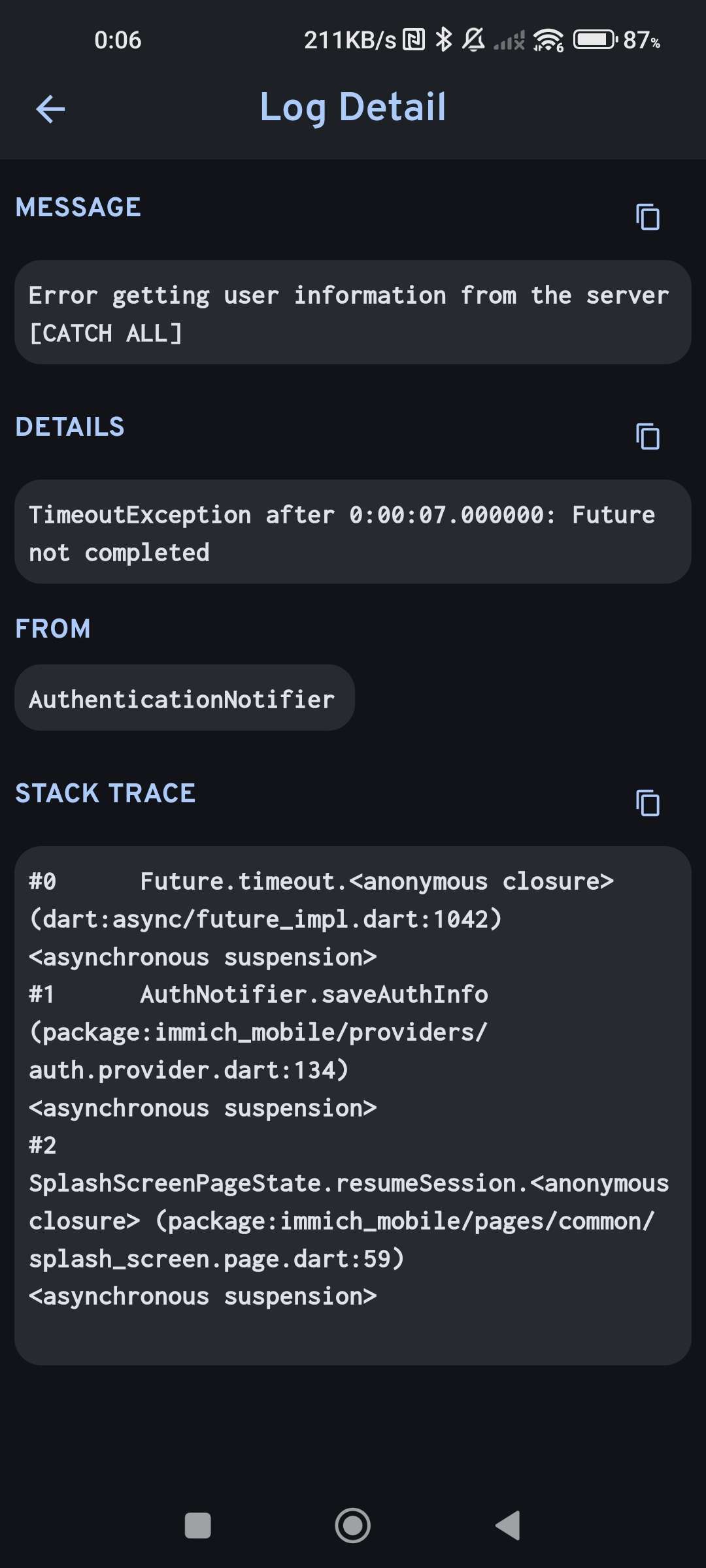706x1568 pixels.
Task: Tap the muted notification bell icon
Action: pos(474,40)
